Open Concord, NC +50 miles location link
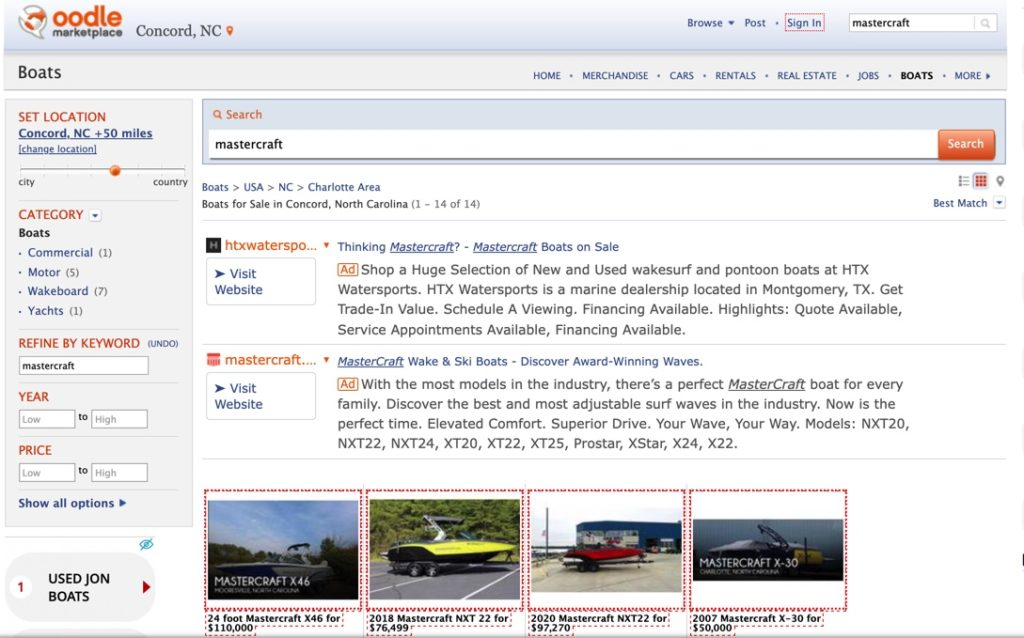 85,133
